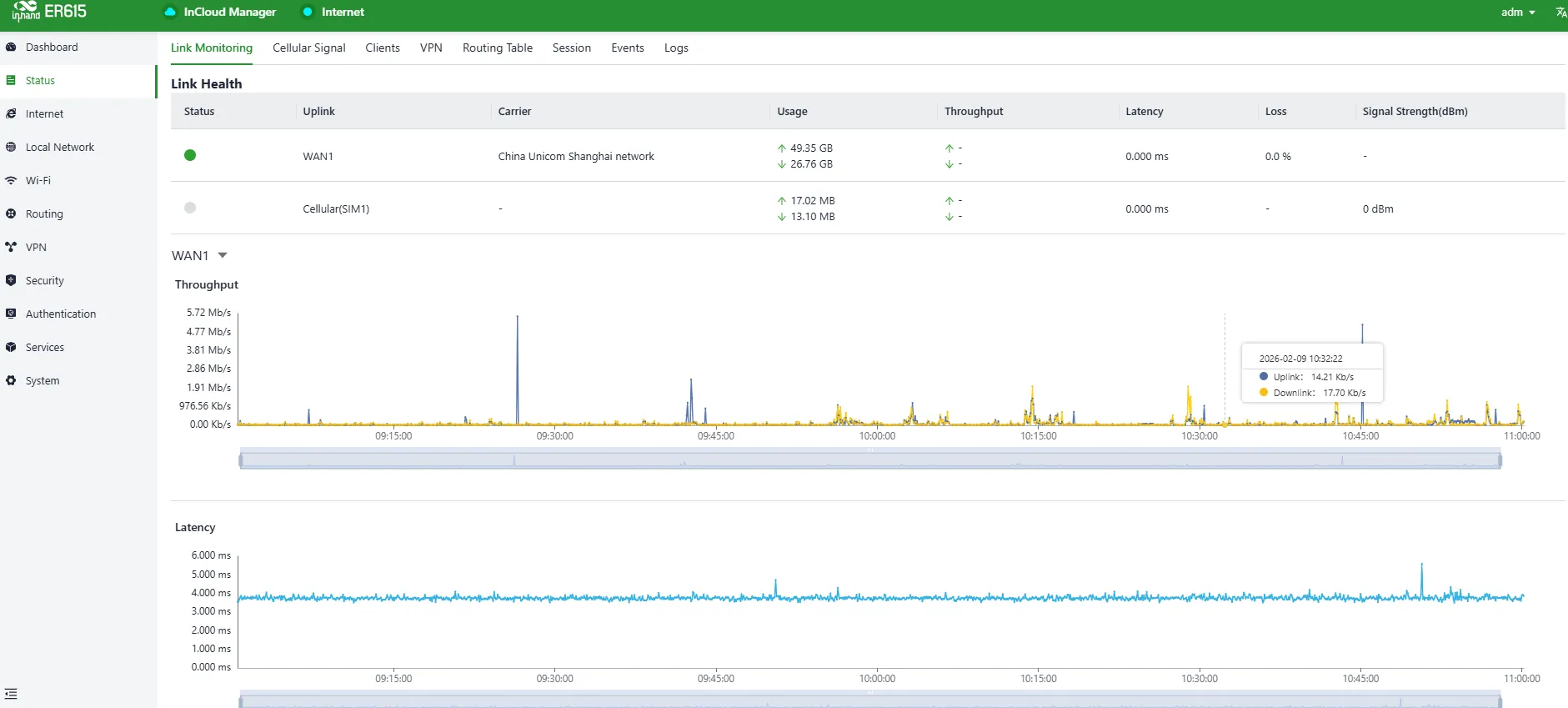
Task: Click the Internet status label in header
Action: coord(343,12)
